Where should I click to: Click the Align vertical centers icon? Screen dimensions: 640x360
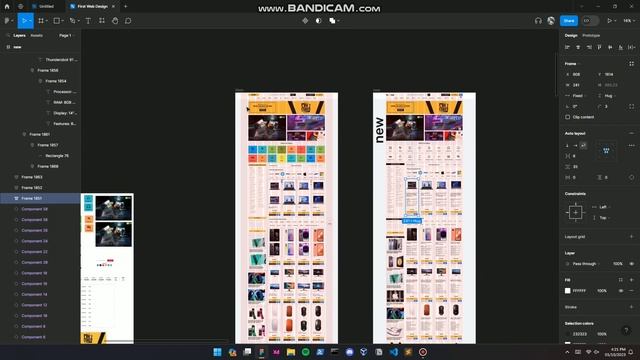(610, 47)
